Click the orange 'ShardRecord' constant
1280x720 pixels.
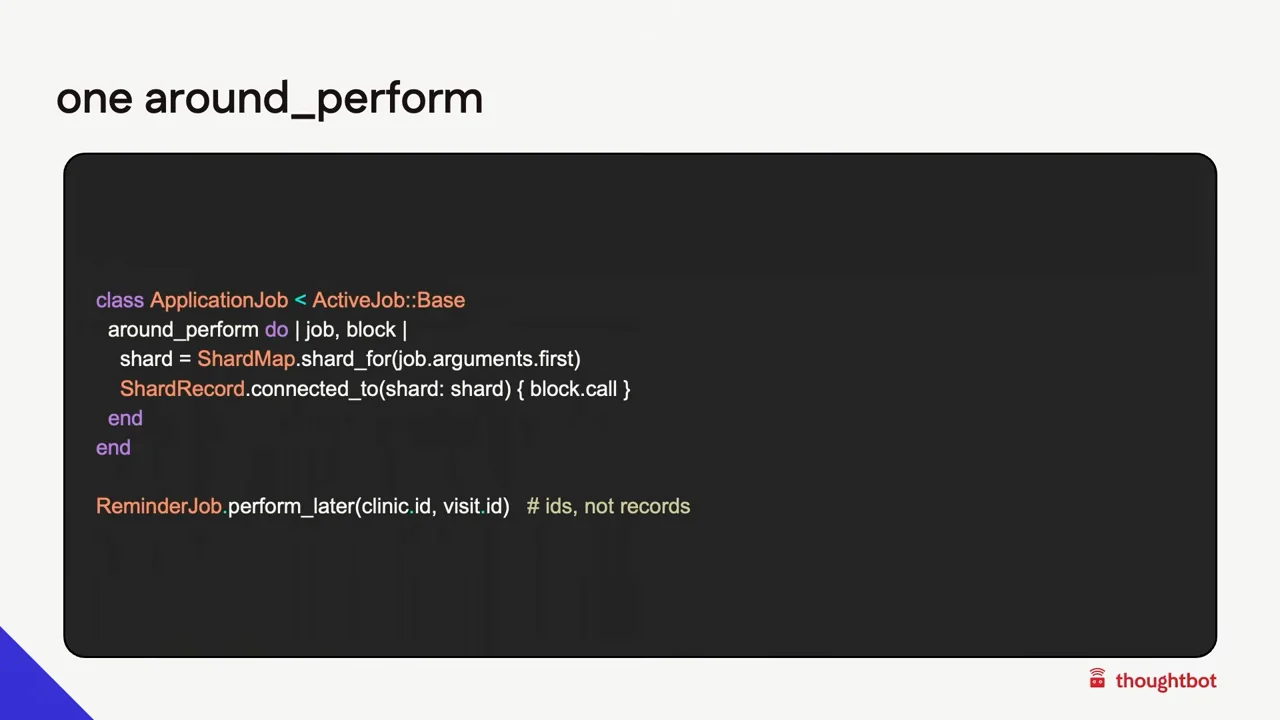coord(182,389)
